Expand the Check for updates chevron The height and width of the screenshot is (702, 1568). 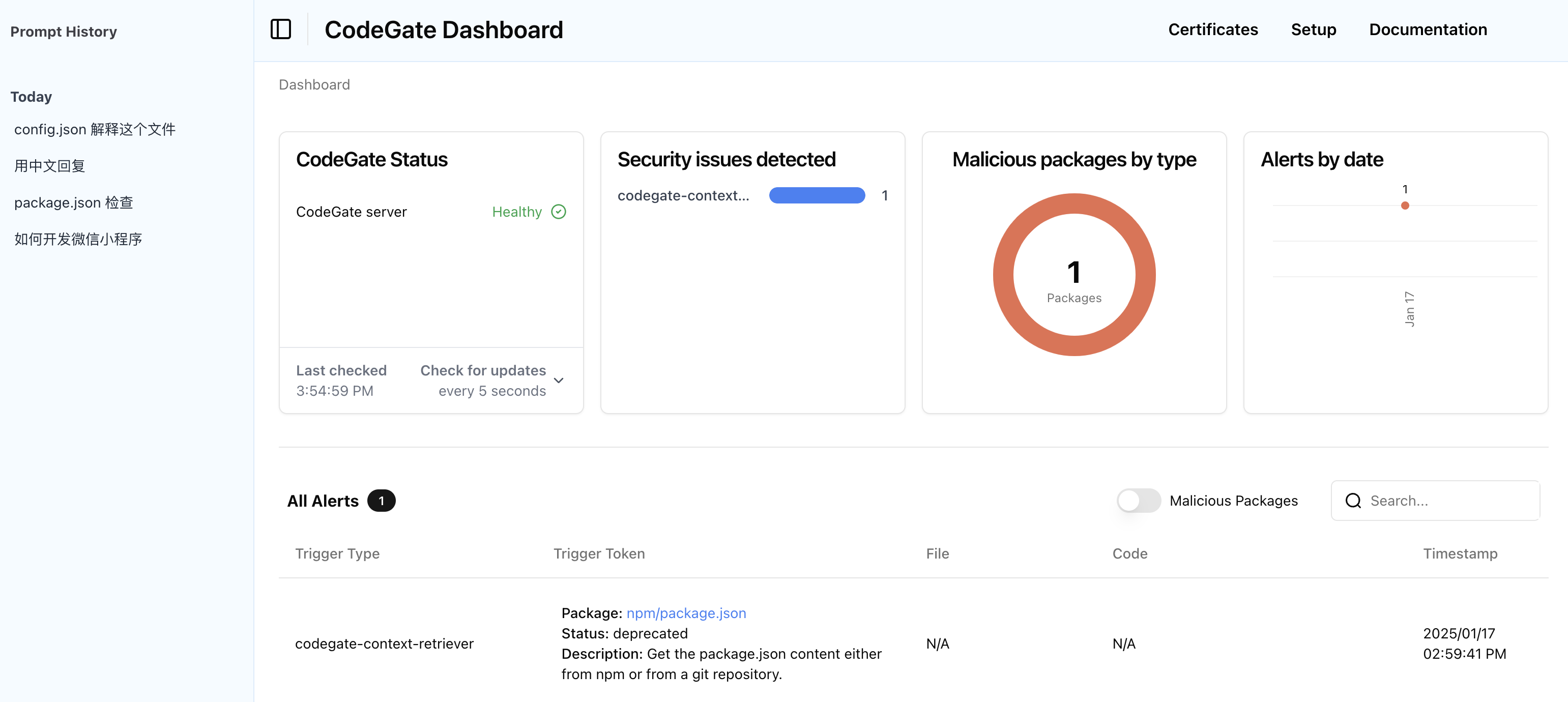point(559,381)
